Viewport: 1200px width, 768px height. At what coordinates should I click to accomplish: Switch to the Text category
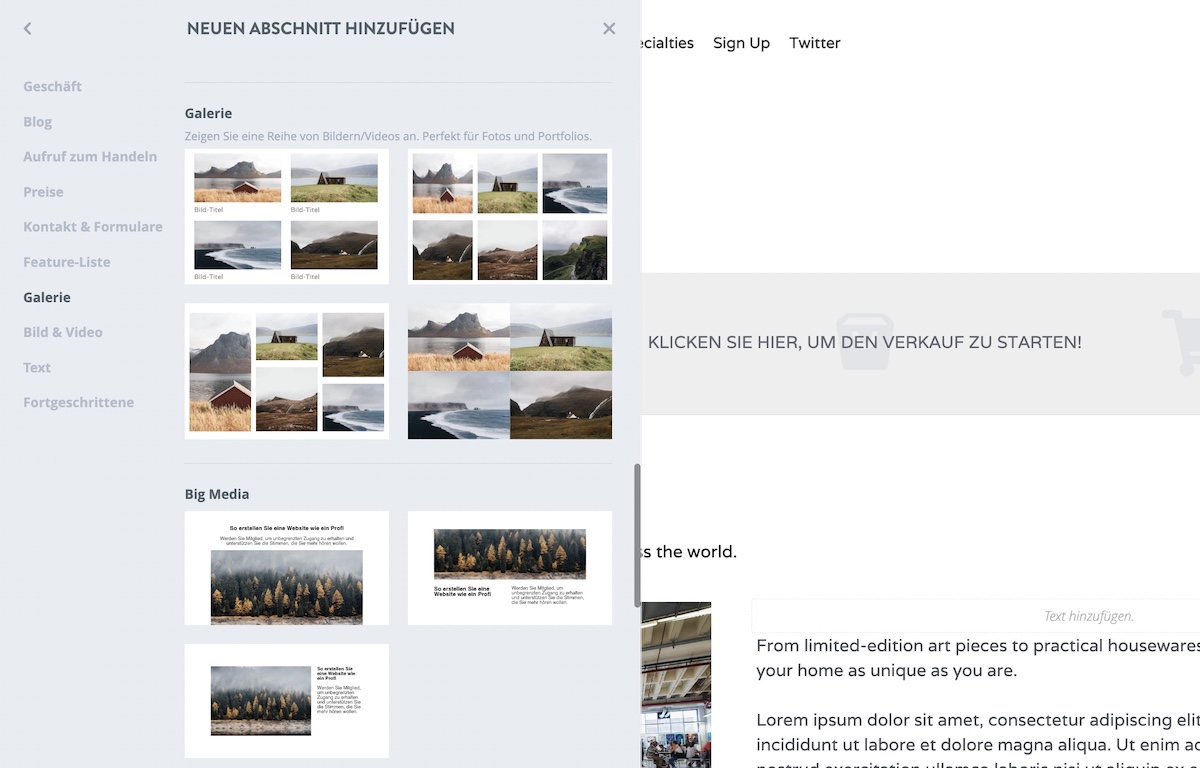click(37, 367)
